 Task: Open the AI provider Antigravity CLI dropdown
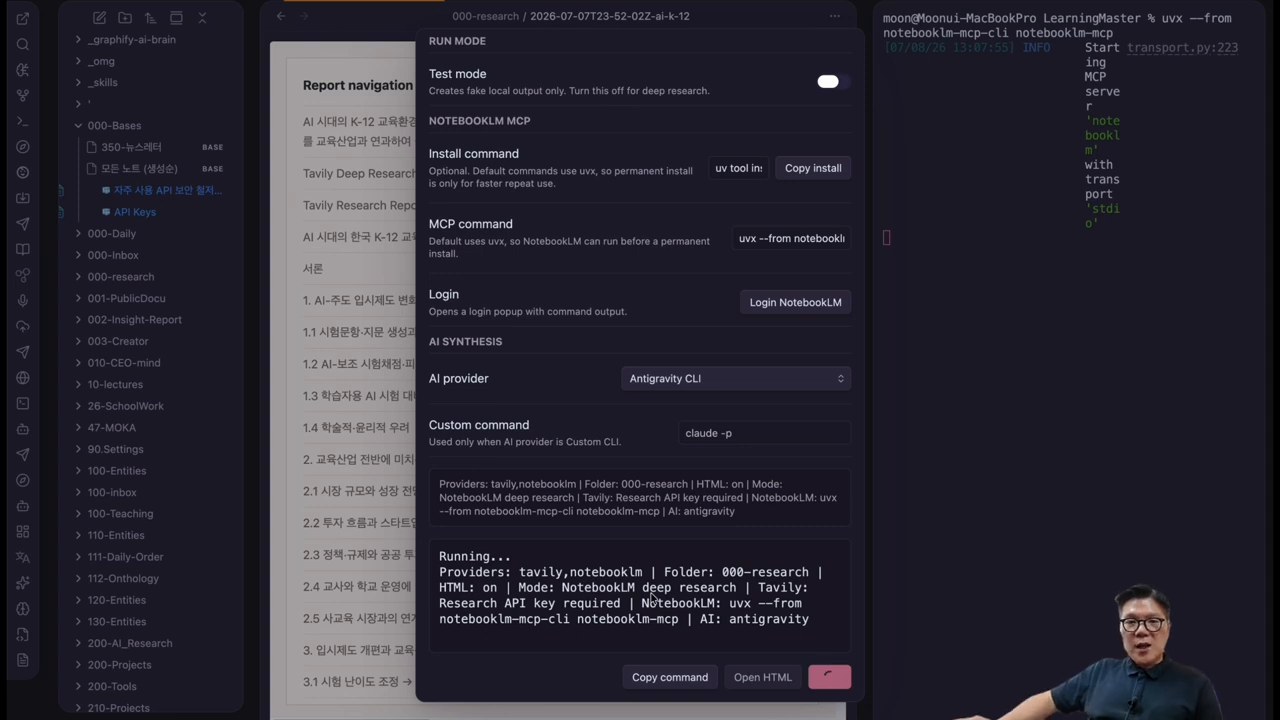click(736, 378)
